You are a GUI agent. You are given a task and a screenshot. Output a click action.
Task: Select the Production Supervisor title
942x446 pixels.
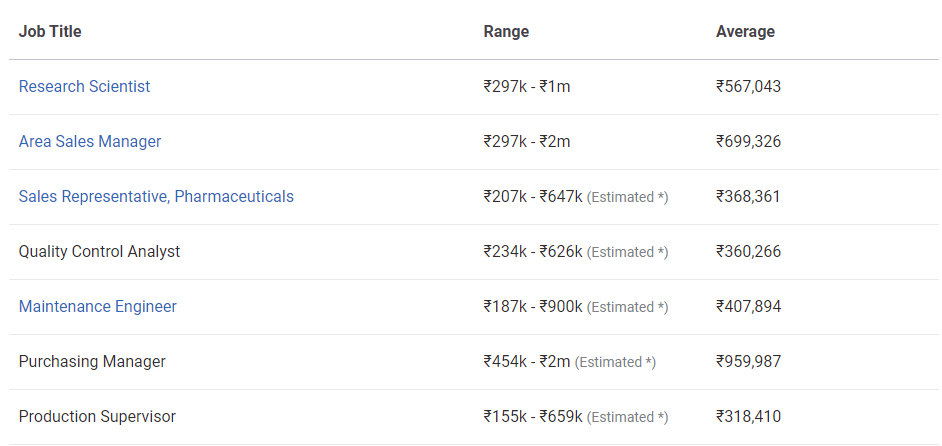point(97,417)
